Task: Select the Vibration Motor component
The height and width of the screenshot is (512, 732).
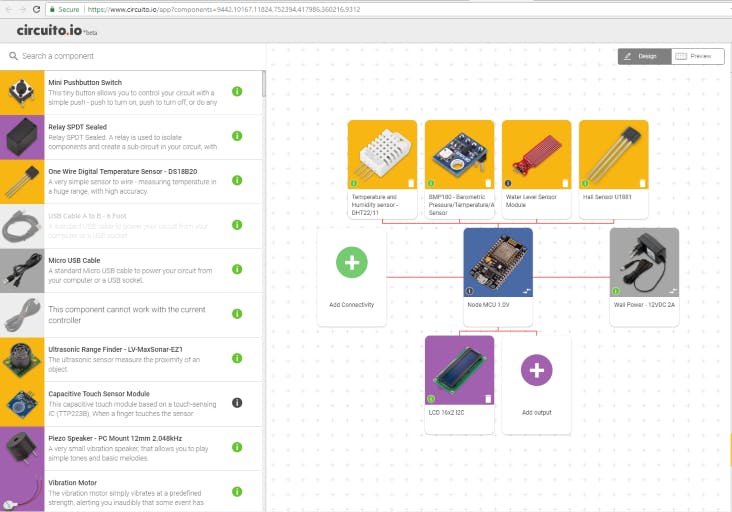Action: pyautogui.click(x=130, y=491)
